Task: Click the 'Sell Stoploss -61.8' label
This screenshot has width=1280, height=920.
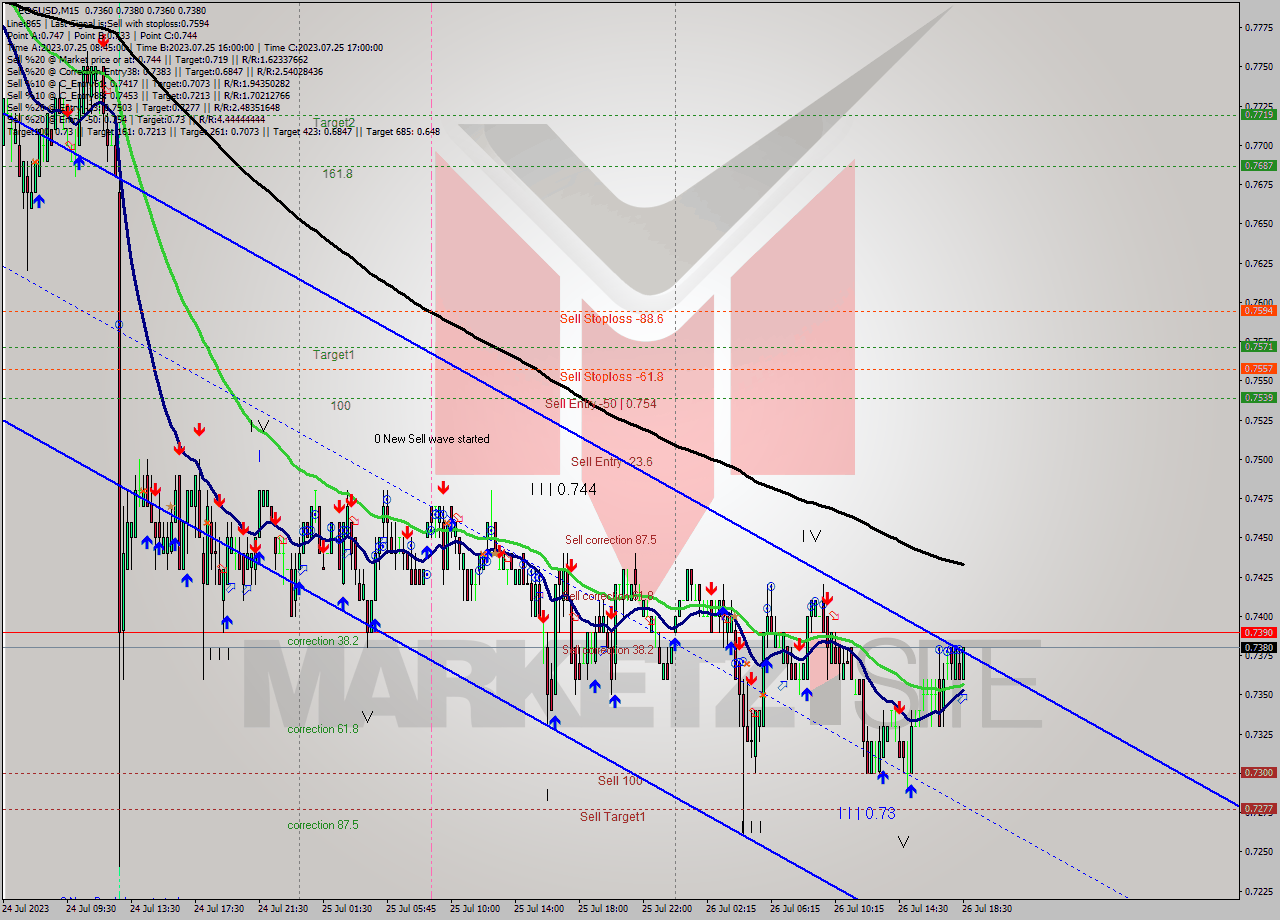Action: 611,377
